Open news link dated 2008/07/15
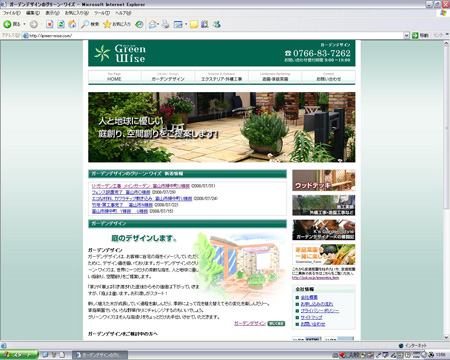Screen dimensions: 450x360 click(120, 211)
